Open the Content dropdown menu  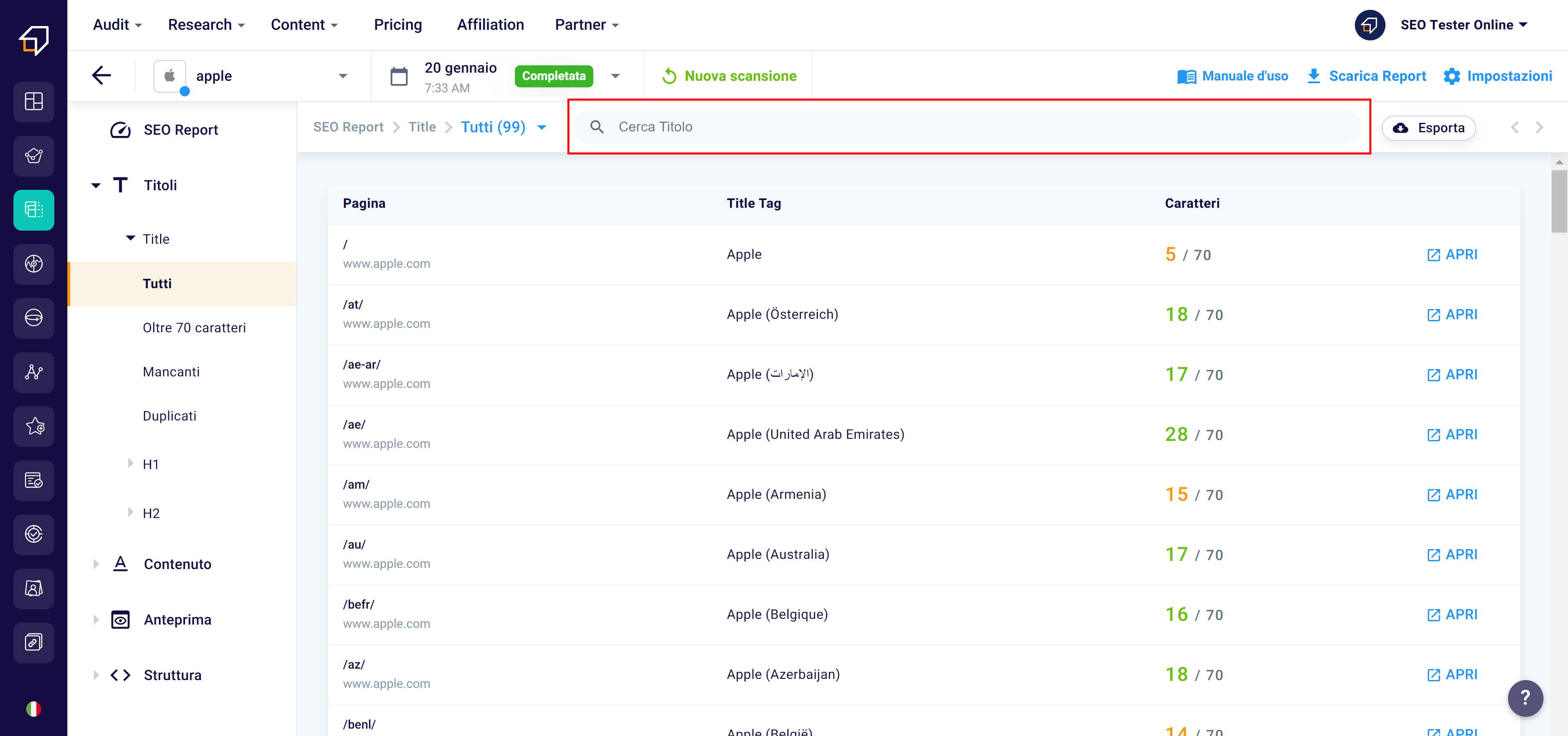point(304,25)
